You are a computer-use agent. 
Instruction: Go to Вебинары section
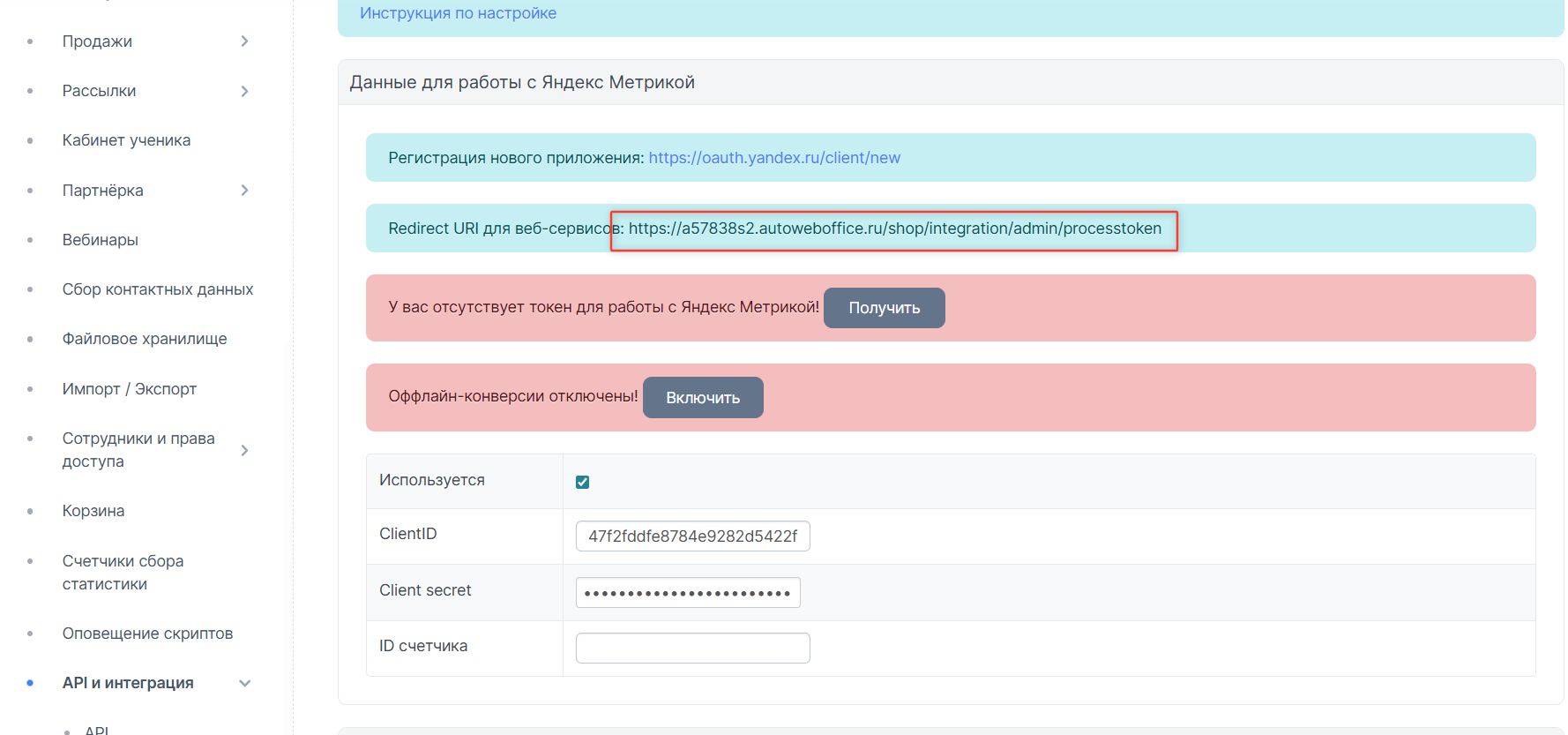click(x=100, y=240)
